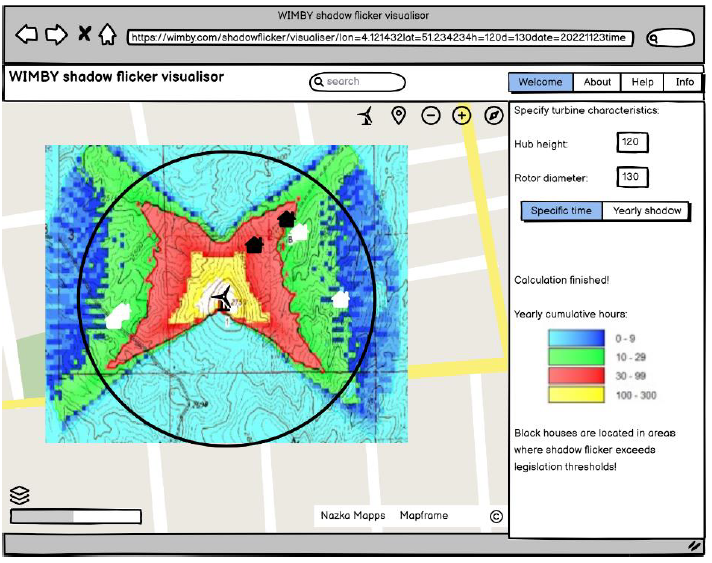Select the location pin marker tool
Screen dimensions: 712x563
pos(398,116)
